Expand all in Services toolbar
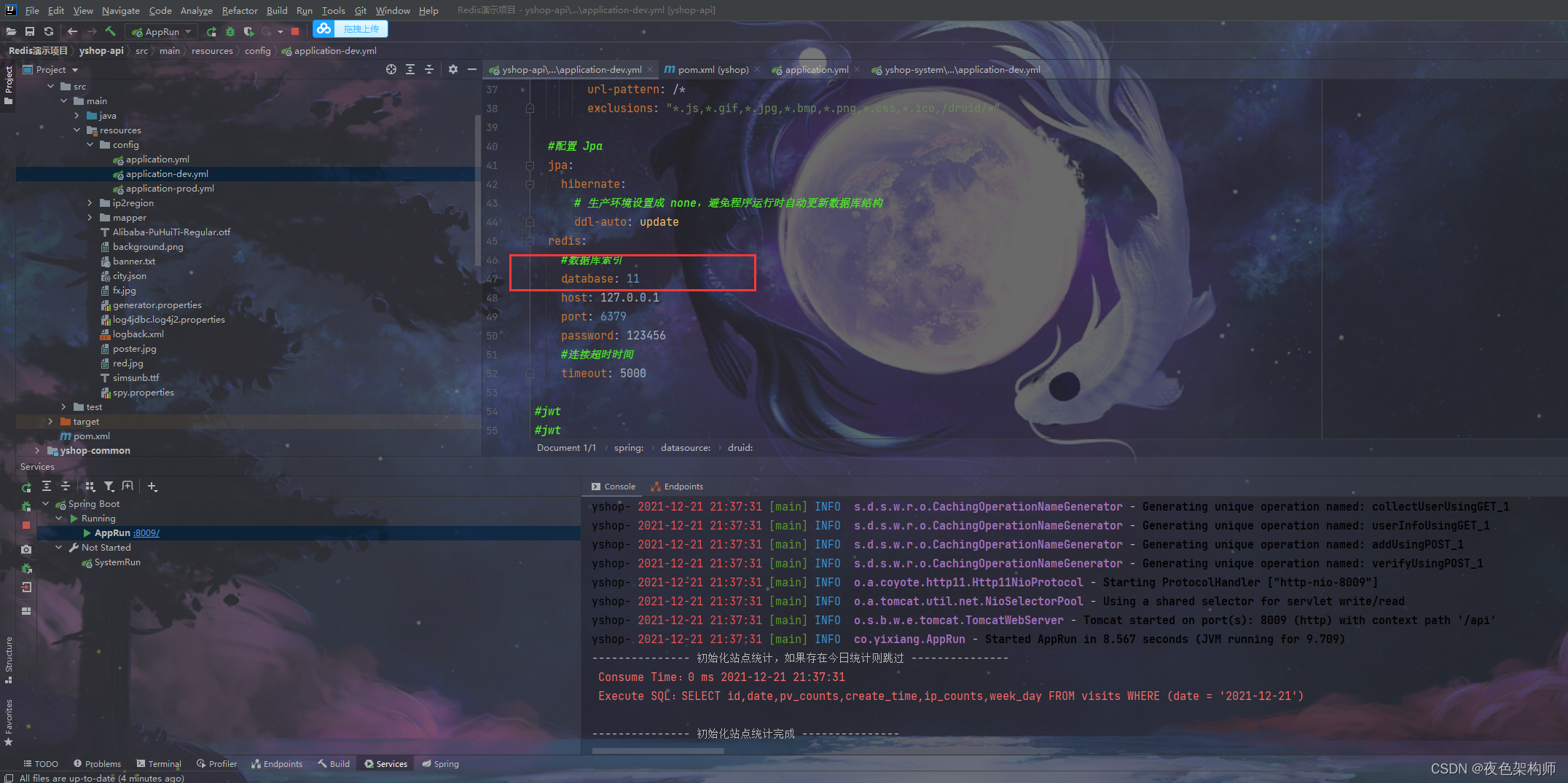 coord(47,486)
